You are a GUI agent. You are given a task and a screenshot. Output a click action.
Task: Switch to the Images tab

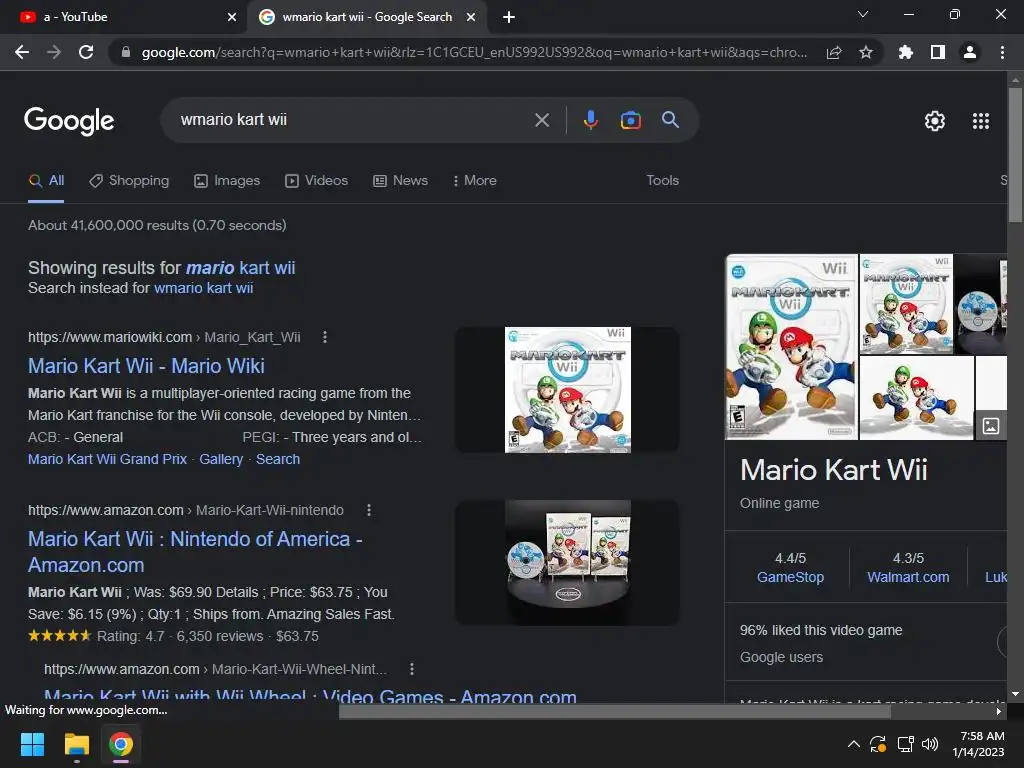[227, 181]
